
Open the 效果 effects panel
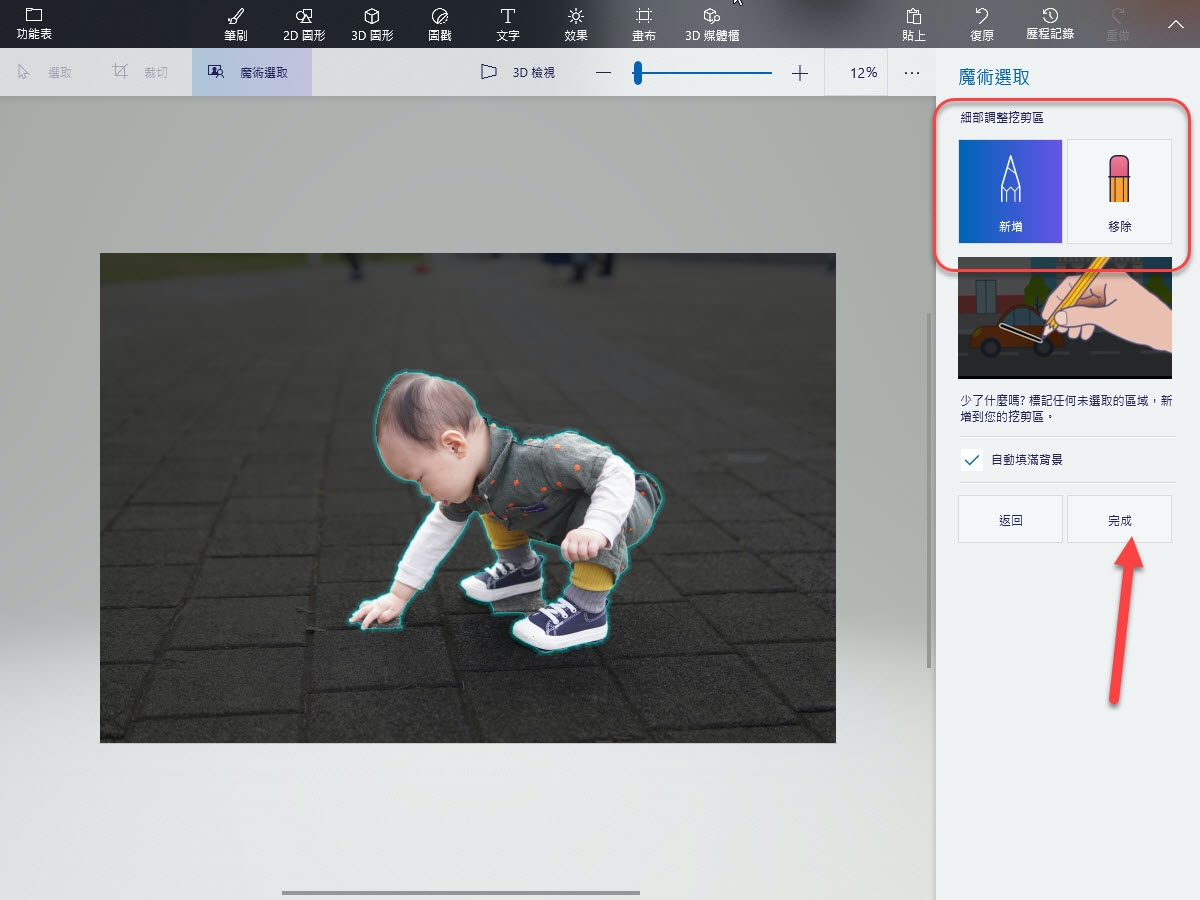coord(576,24)
